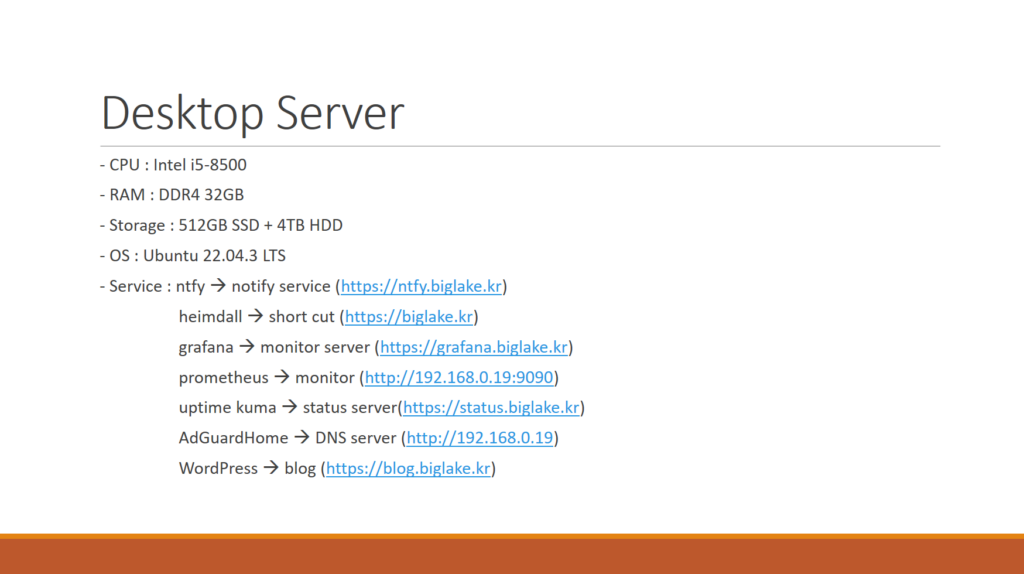The image size is (1024, 574).
Task: Visit the blog.biglake.kr link
Action: pos(408,468)
